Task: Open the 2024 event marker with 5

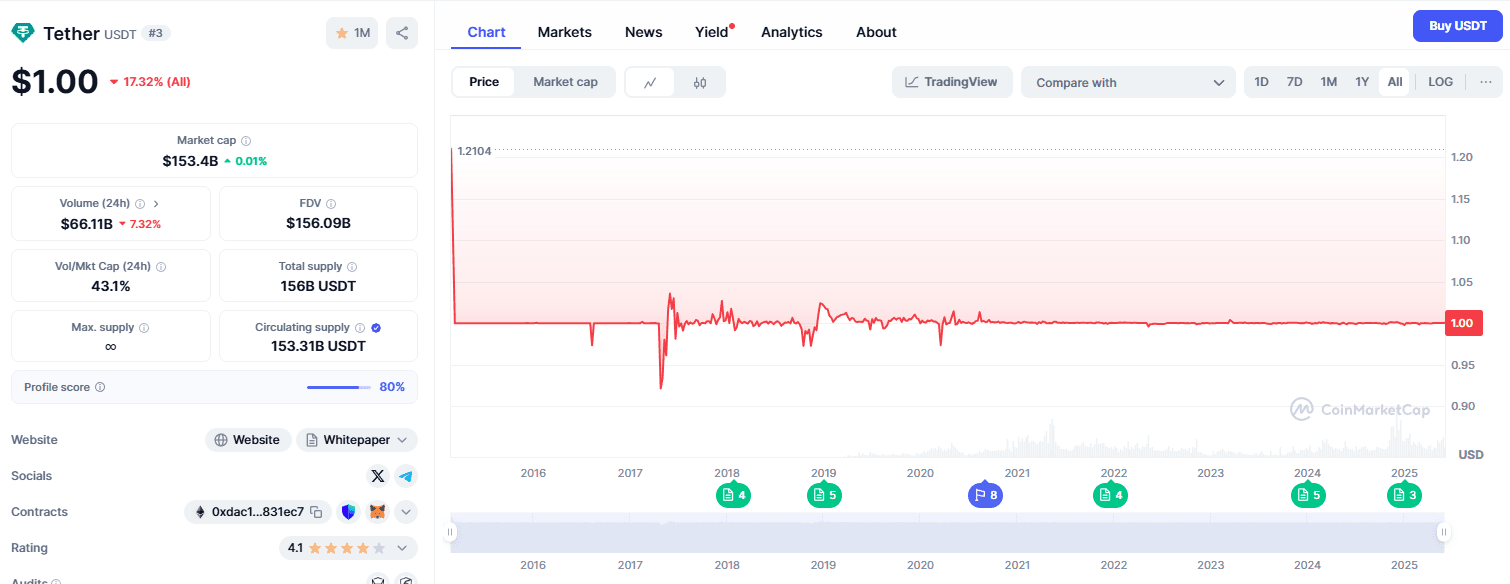Action: pyautogui.click(x=1308, y=494)
